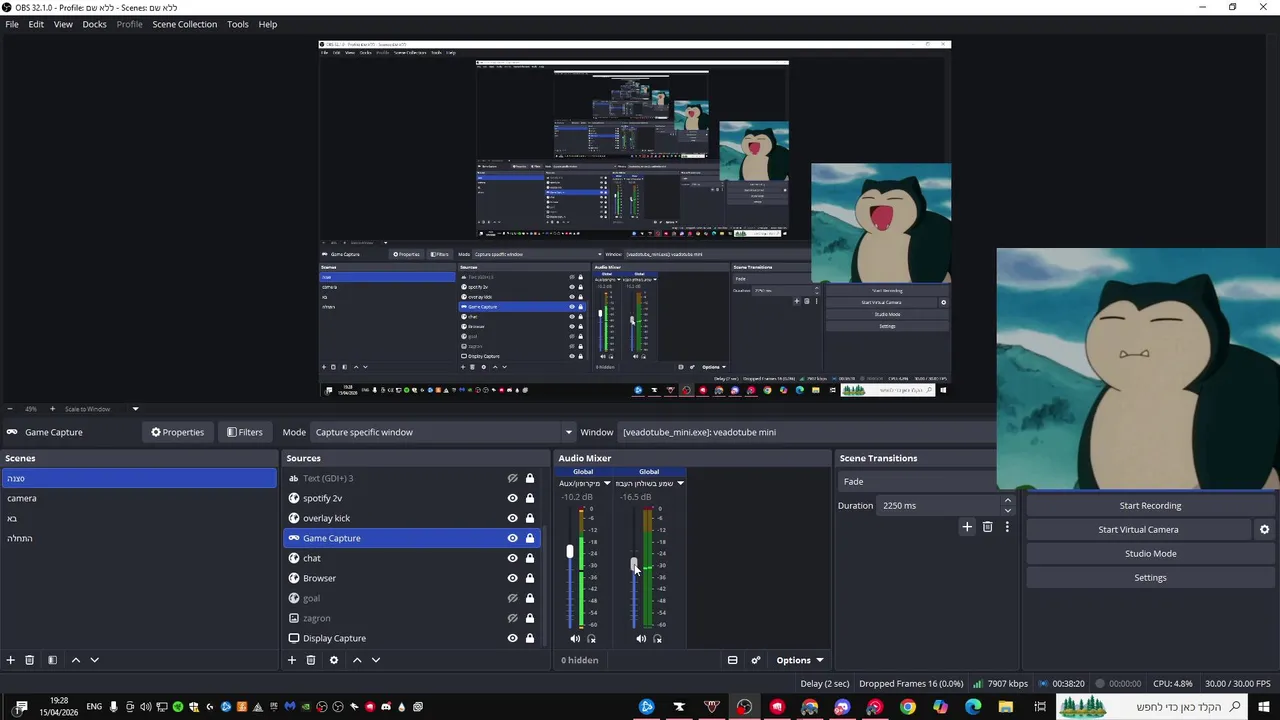Move the selected scene down
The height and width of the screenshot is (720, 1280).
[x=95, y=660]
